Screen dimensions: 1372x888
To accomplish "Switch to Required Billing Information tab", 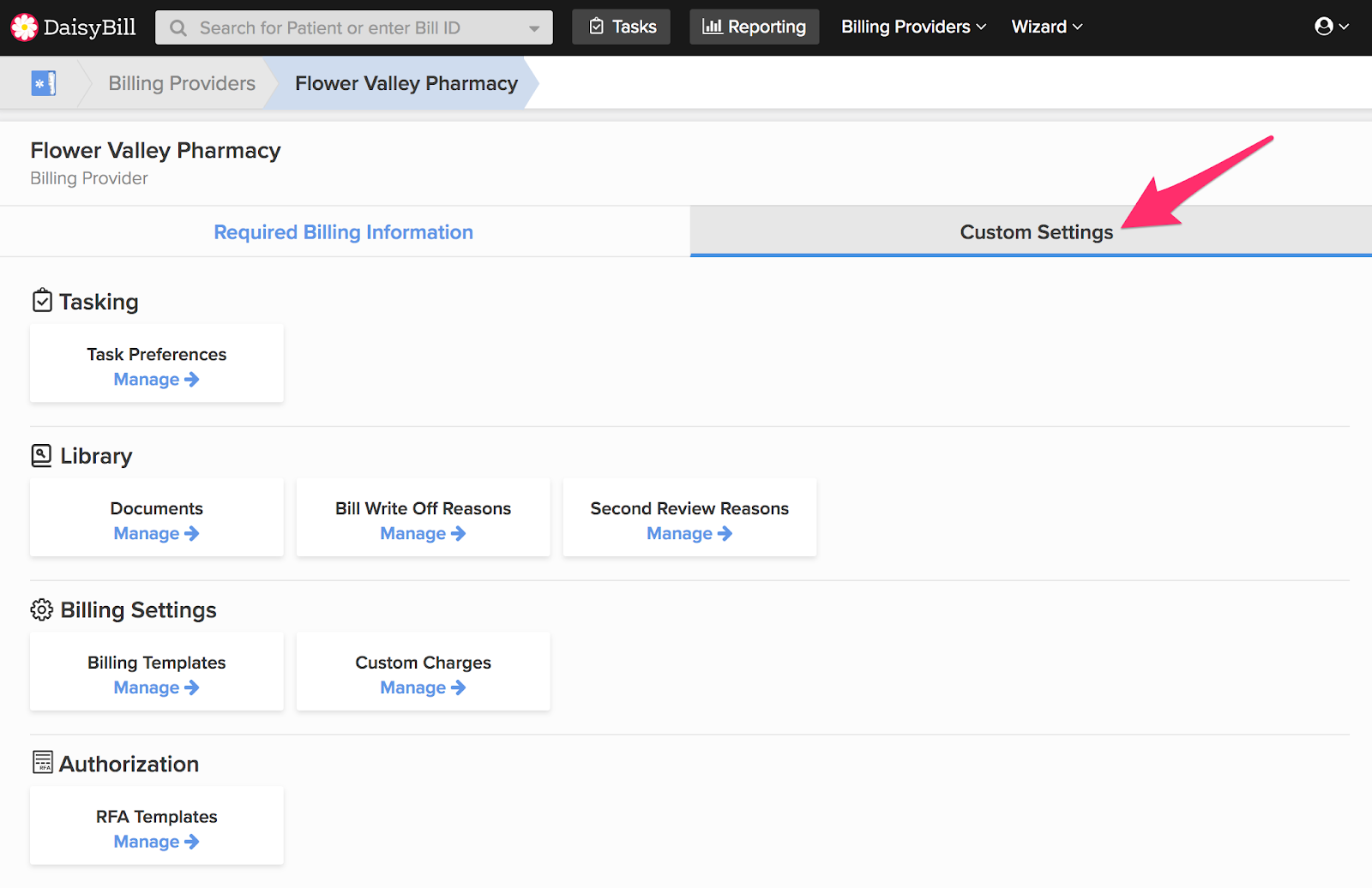I will [x=344, y=231].
